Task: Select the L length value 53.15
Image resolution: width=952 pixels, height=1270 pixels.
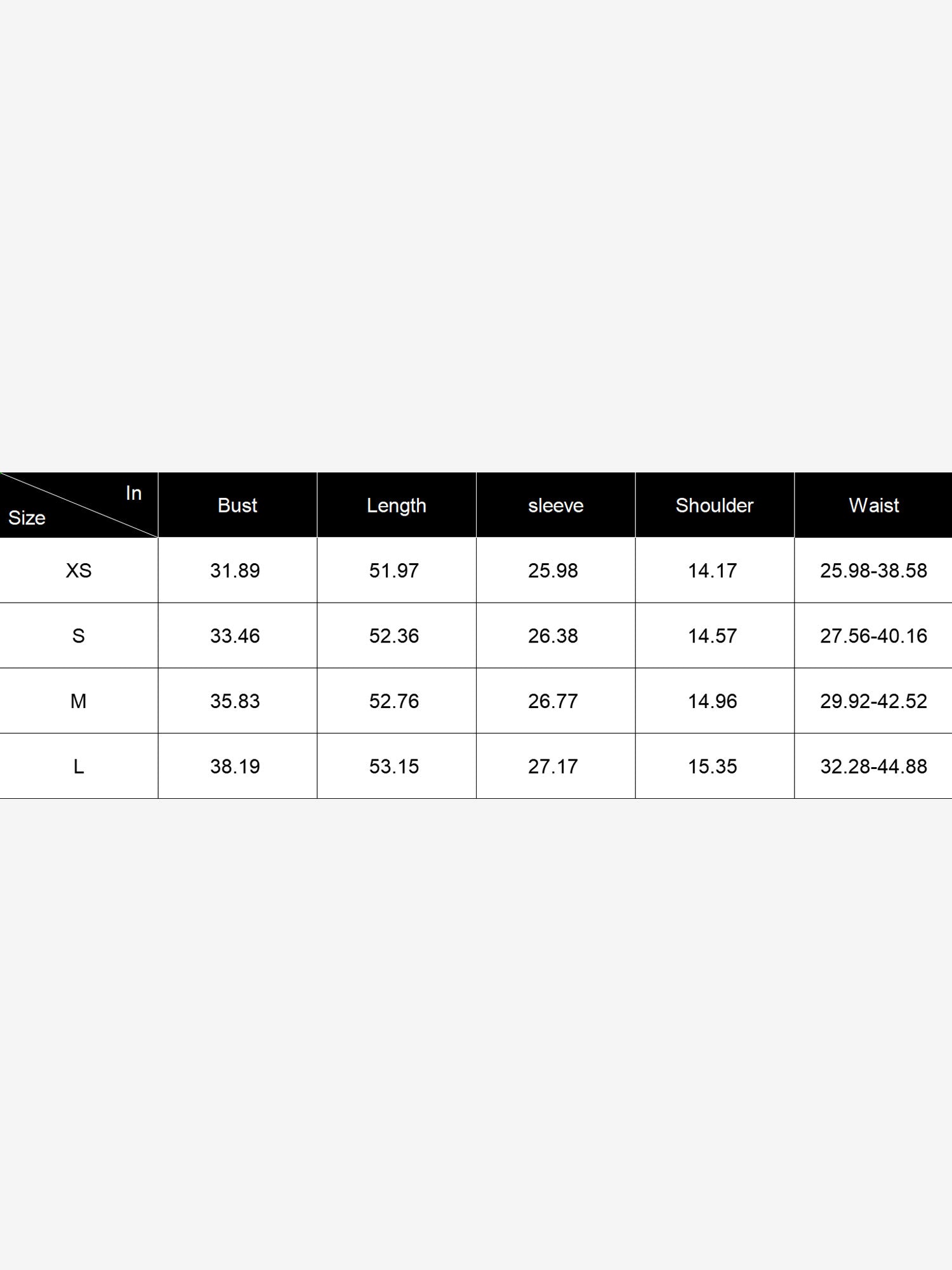Action: pyautogui.click(x=394, y=767)
